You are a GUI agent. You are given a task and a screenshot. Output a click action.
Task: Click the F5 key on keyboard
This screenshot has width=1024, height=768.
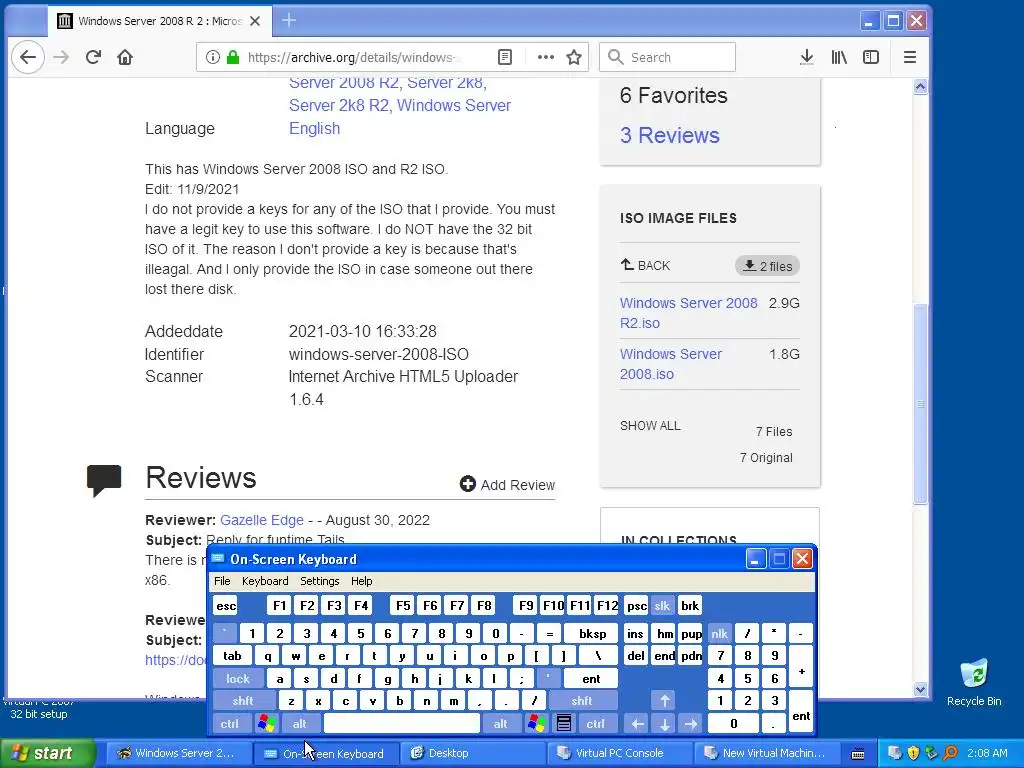click(x=403, y=605)
